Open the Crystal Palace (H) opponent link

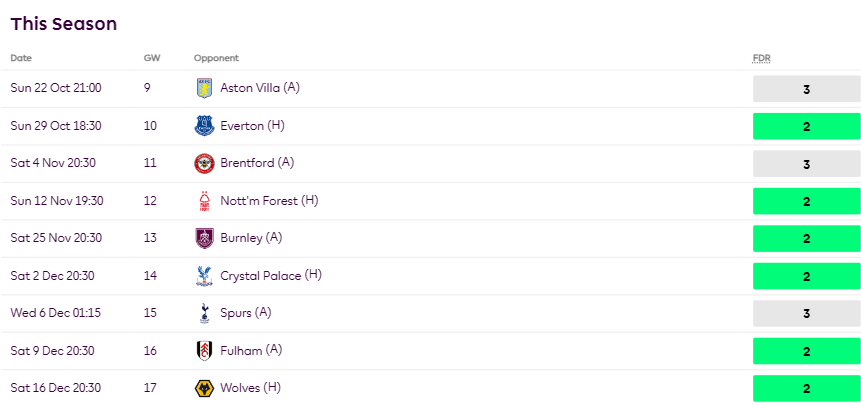click(270, 276)
